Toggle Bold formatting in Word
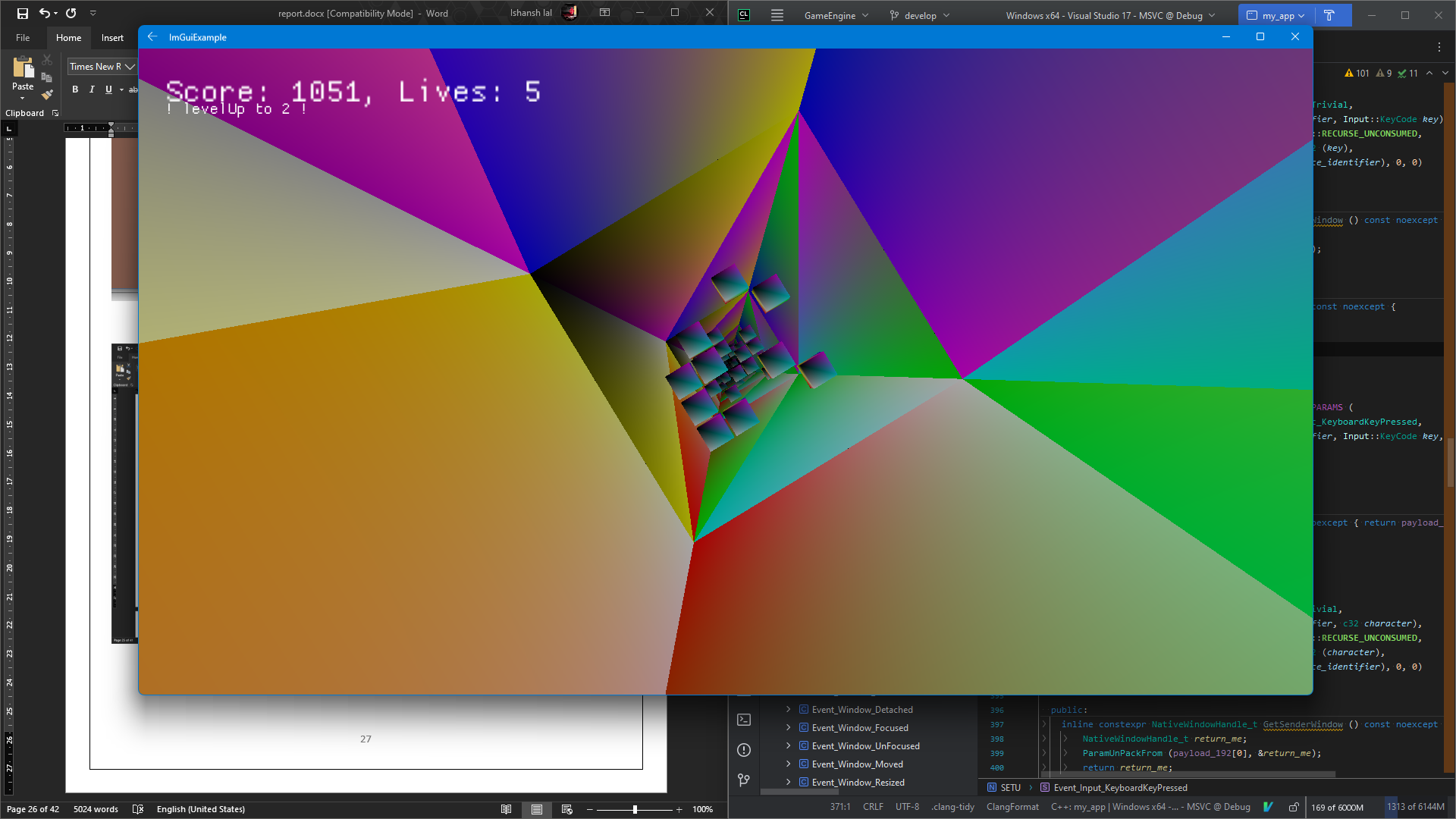This screenshot has height=819, width=1456. click(x=75, y=89)
